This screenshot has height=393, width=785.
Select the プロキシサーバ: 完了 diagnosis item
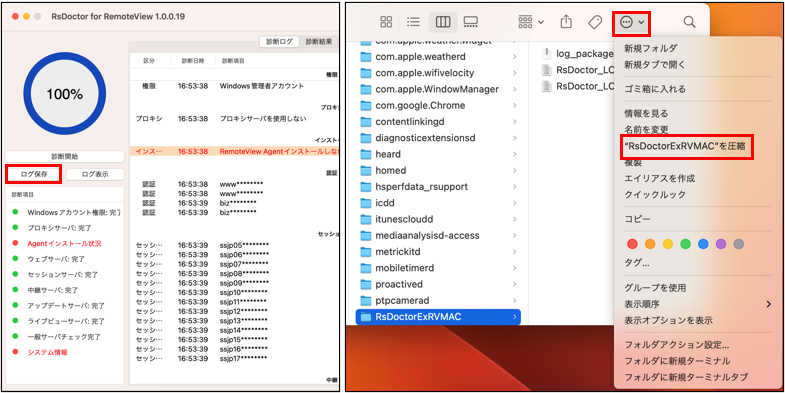point(59,228)
